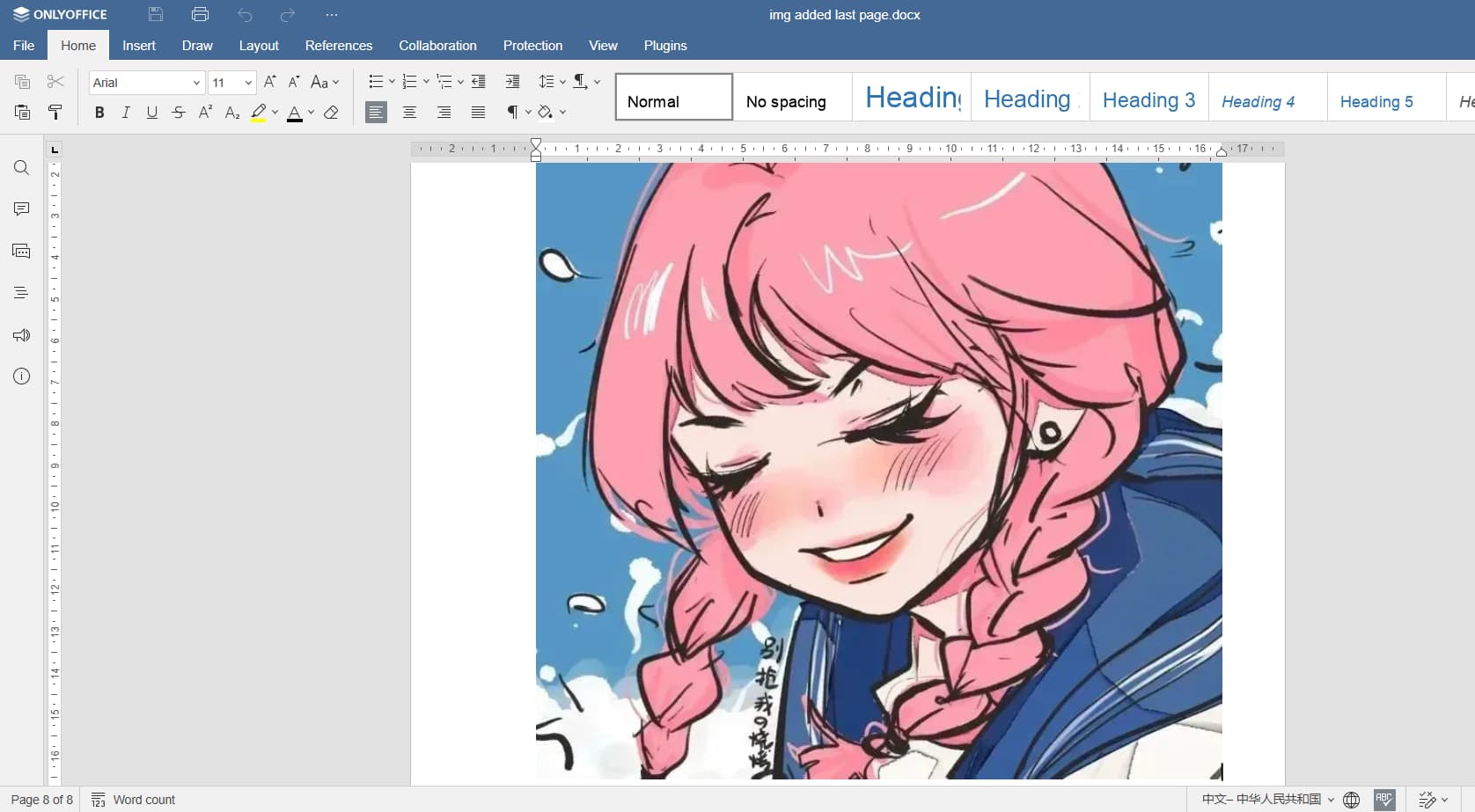
Task: Apply superscript formatting
Action: [x=205, y=112]
